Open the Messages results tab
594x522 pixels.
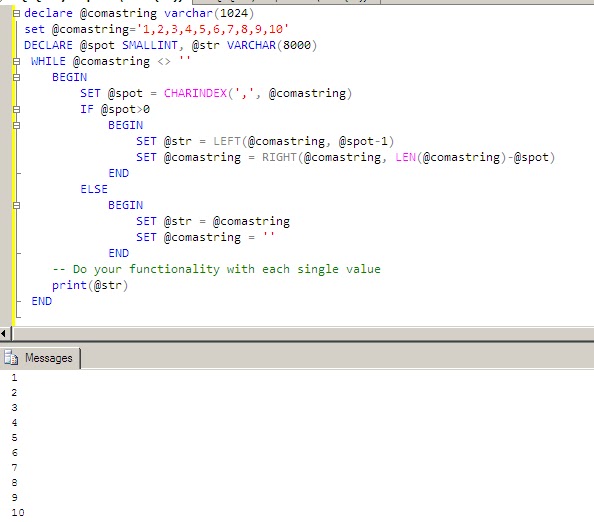pyautogui.click(x=41, y=358)
